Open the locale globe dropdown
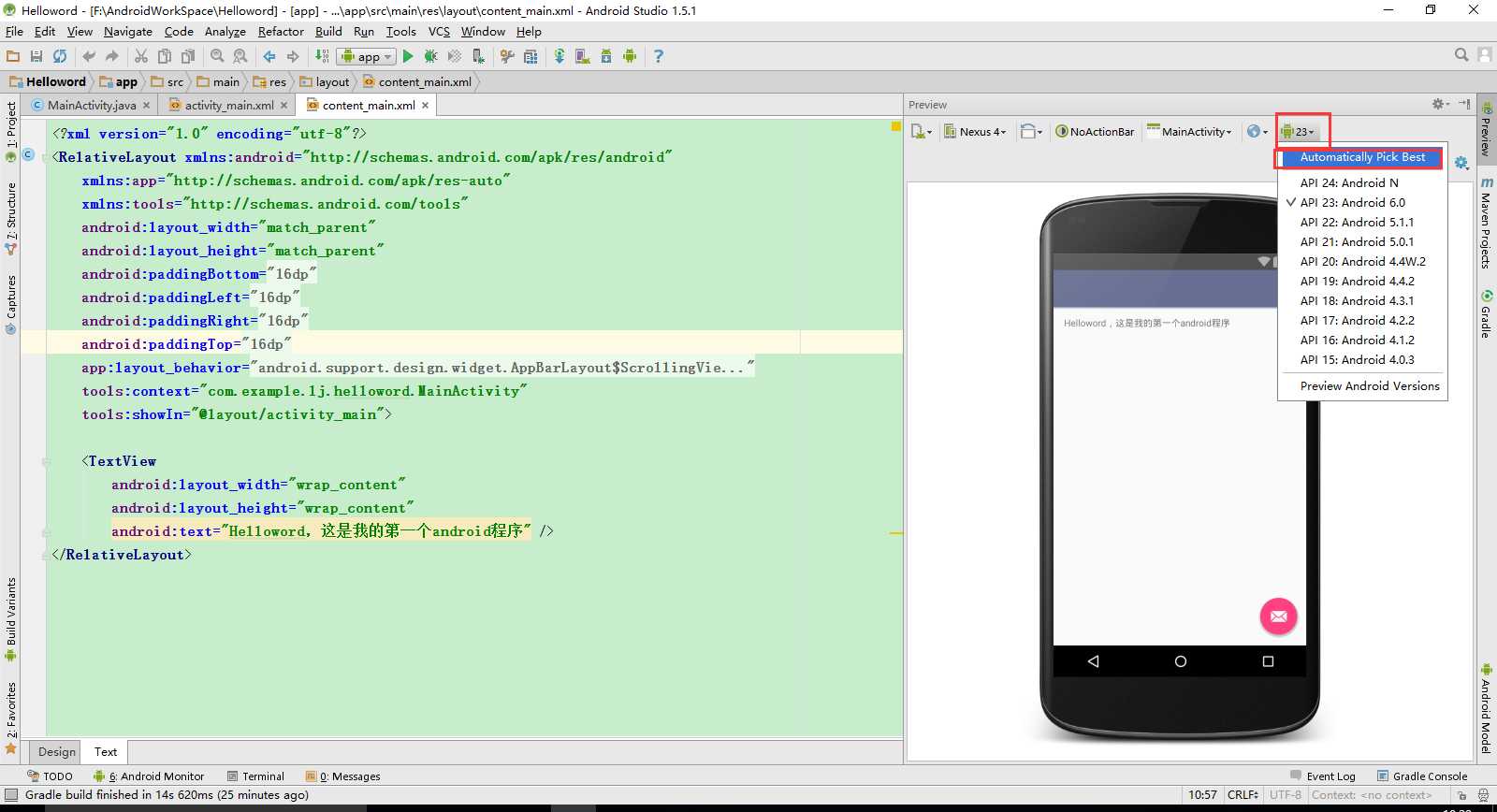Image resolution: width=1497 pixels, height=812 pixels. point(1257,132)
